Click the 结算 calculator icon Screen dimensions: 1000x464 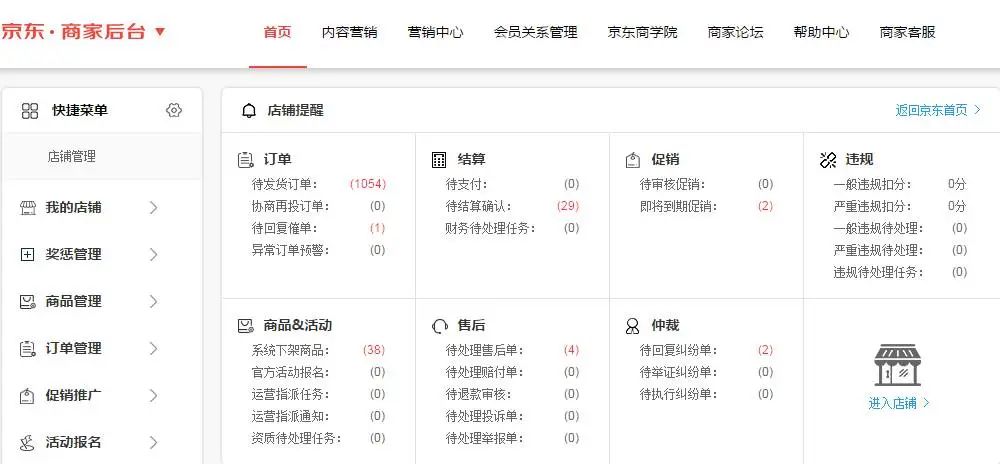point(439,160)
